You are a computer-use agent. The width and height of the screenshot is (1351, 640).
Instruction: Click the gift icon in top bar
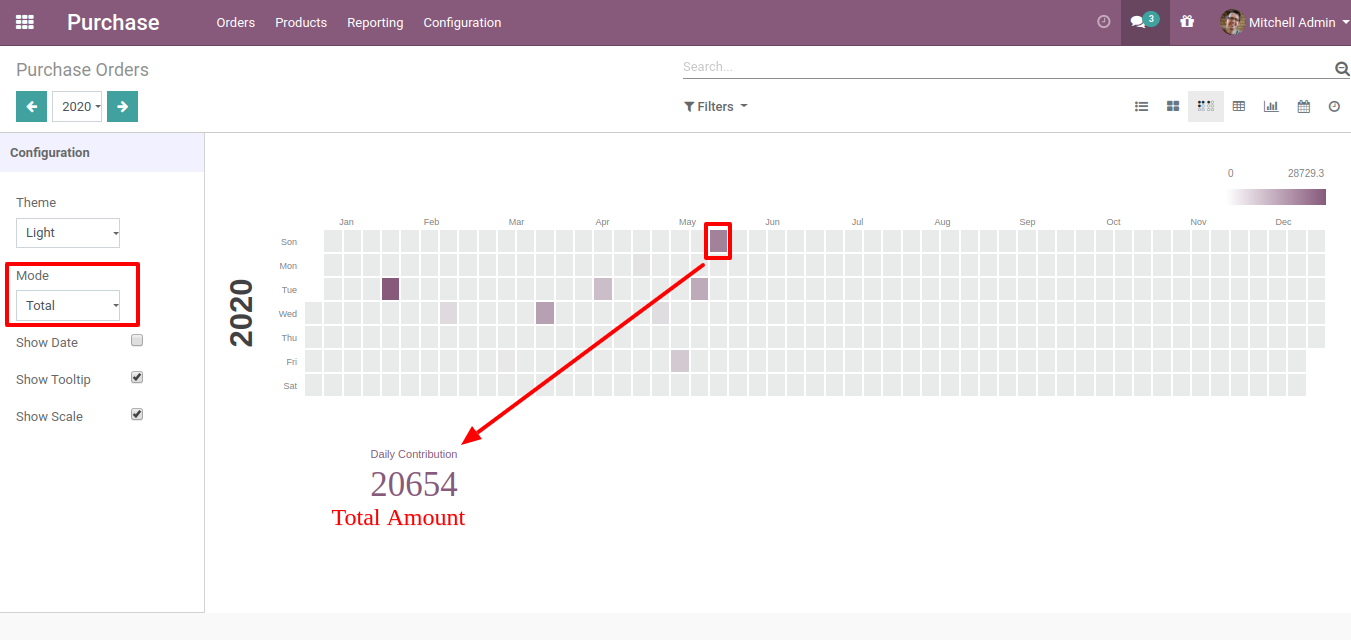[x=1187, y=22]
